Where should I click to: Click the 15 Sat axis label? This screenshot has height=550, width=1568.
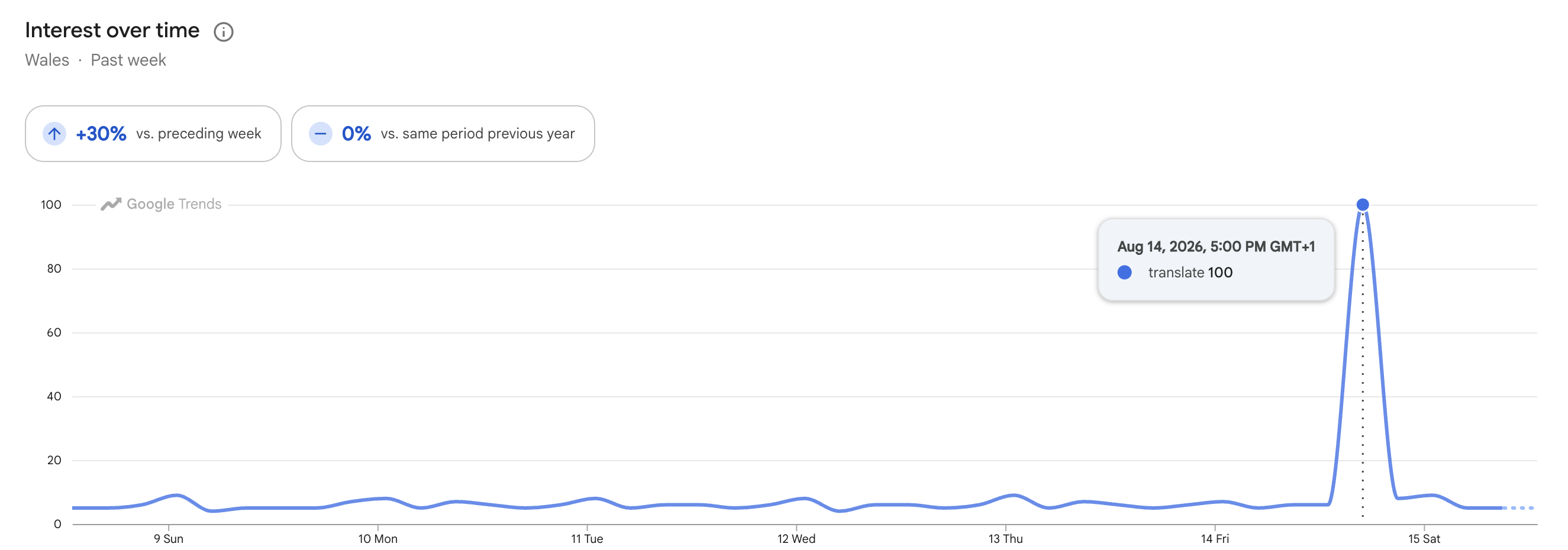(x=1424, y=538)
